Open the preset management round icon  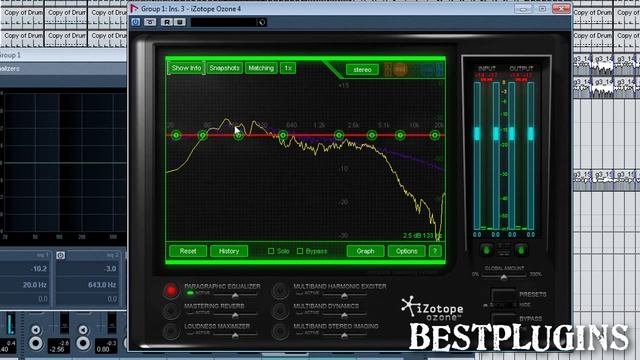pyautogui.click(x=262, y=22)
